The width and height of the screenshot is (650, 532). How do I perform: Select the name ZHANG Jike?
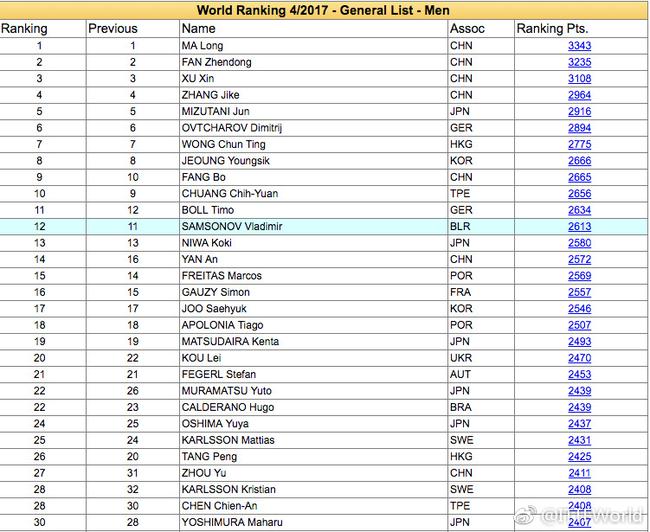tap(211, 95)
